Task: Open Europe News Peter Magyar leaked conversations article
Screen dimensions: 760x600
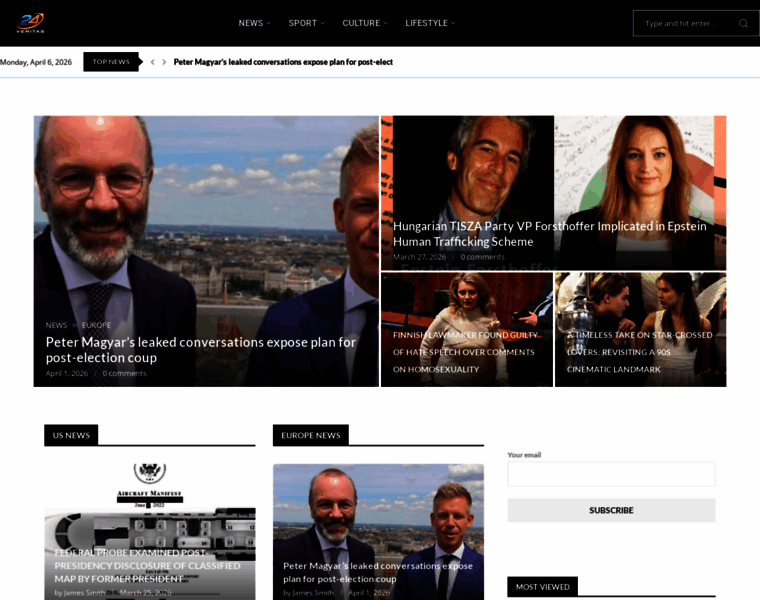Action: (378, 572)
